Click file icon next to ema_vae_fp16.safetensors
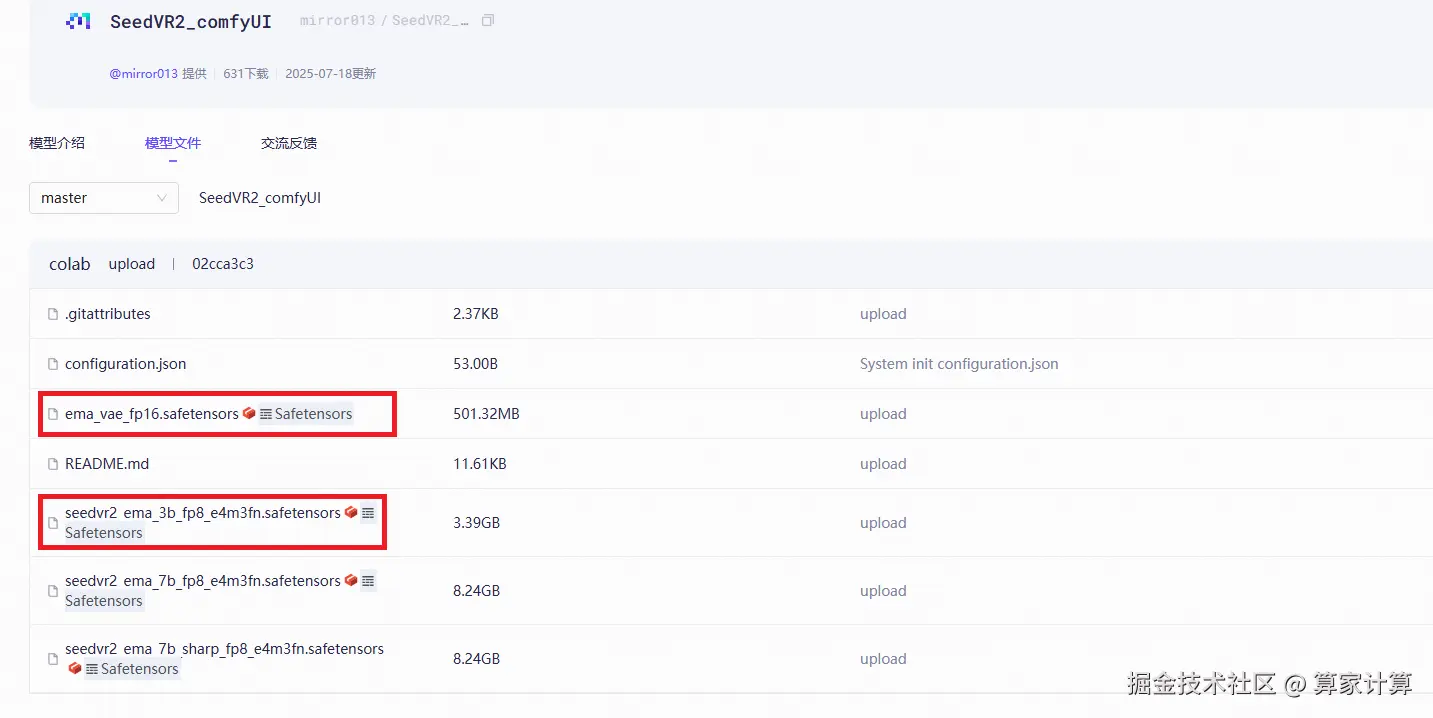 point(54,414)
